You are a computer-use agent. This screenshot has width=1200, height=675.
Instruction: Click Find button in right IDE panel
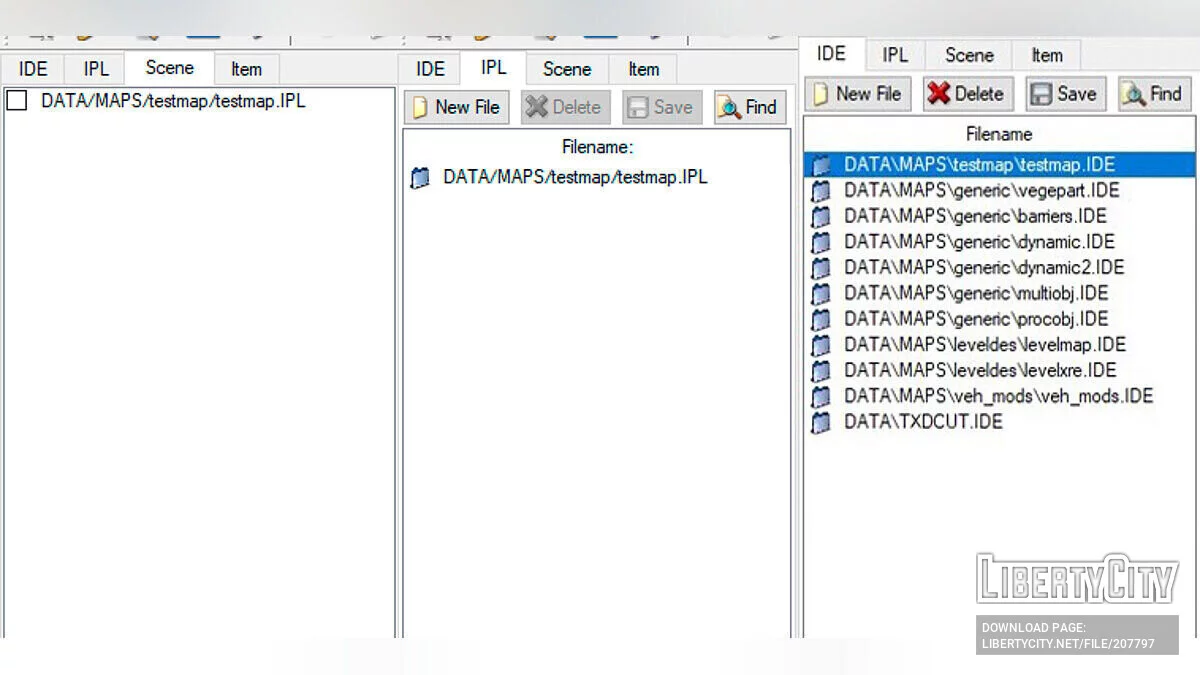coord(1154,94)
